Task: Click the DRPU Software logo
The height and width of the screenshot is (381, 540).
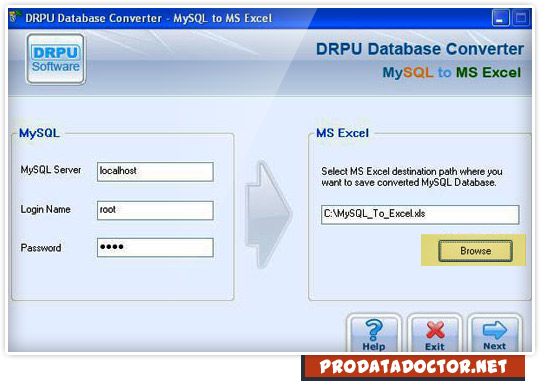Action: coord(56,59)
